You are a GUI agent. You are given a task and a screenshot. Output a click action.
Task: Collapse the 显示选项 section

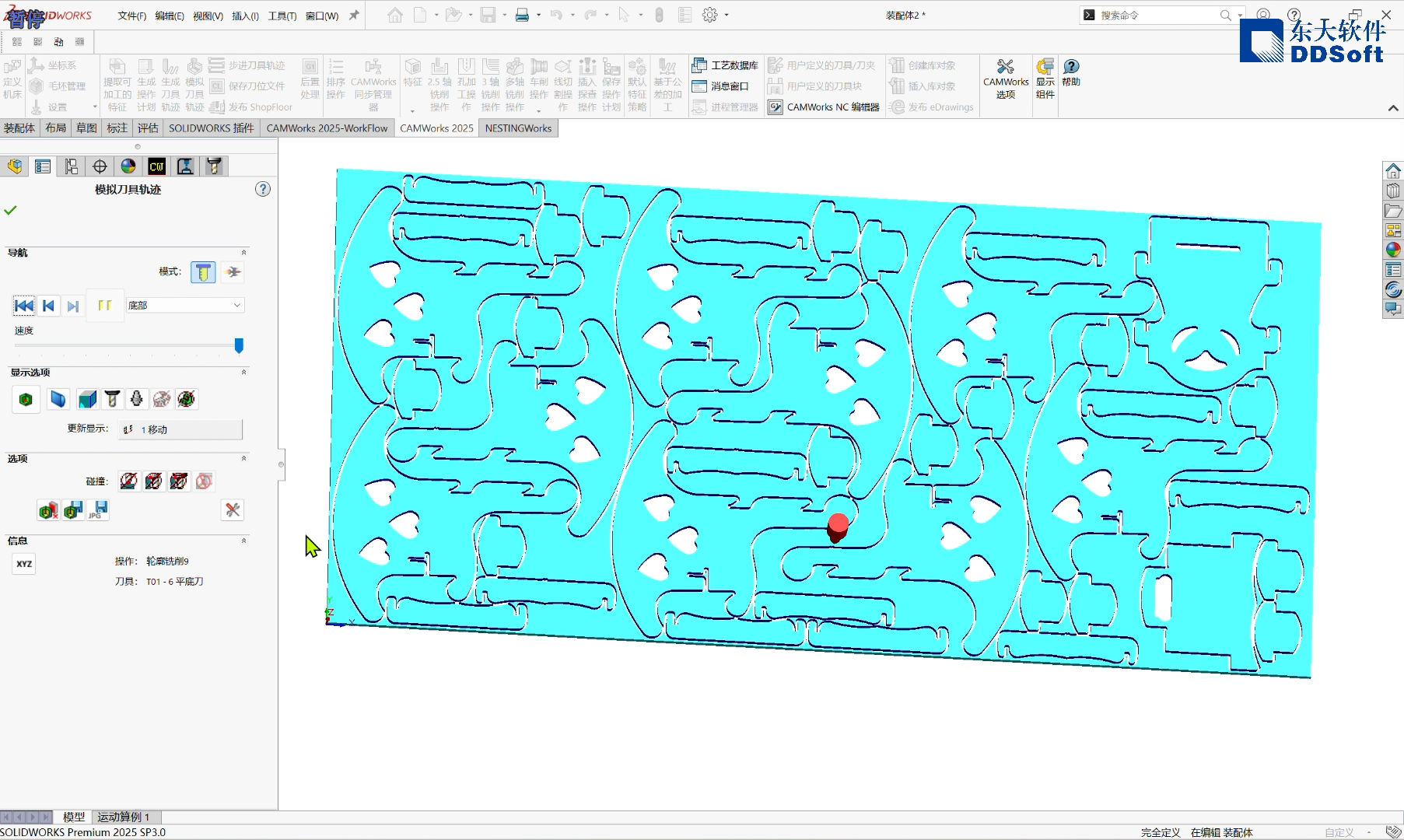point(243,373)
